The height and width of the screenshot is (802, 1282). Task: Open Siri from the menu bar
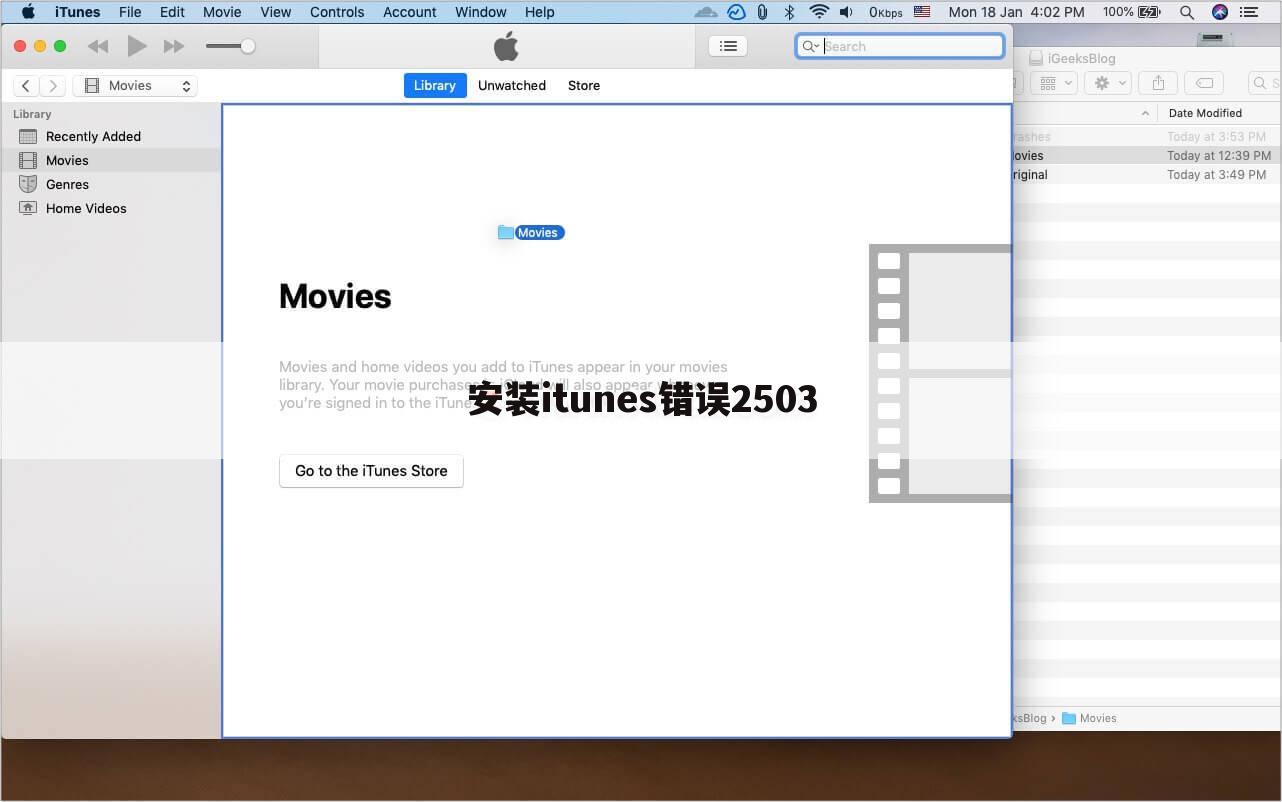(1219, 12)
